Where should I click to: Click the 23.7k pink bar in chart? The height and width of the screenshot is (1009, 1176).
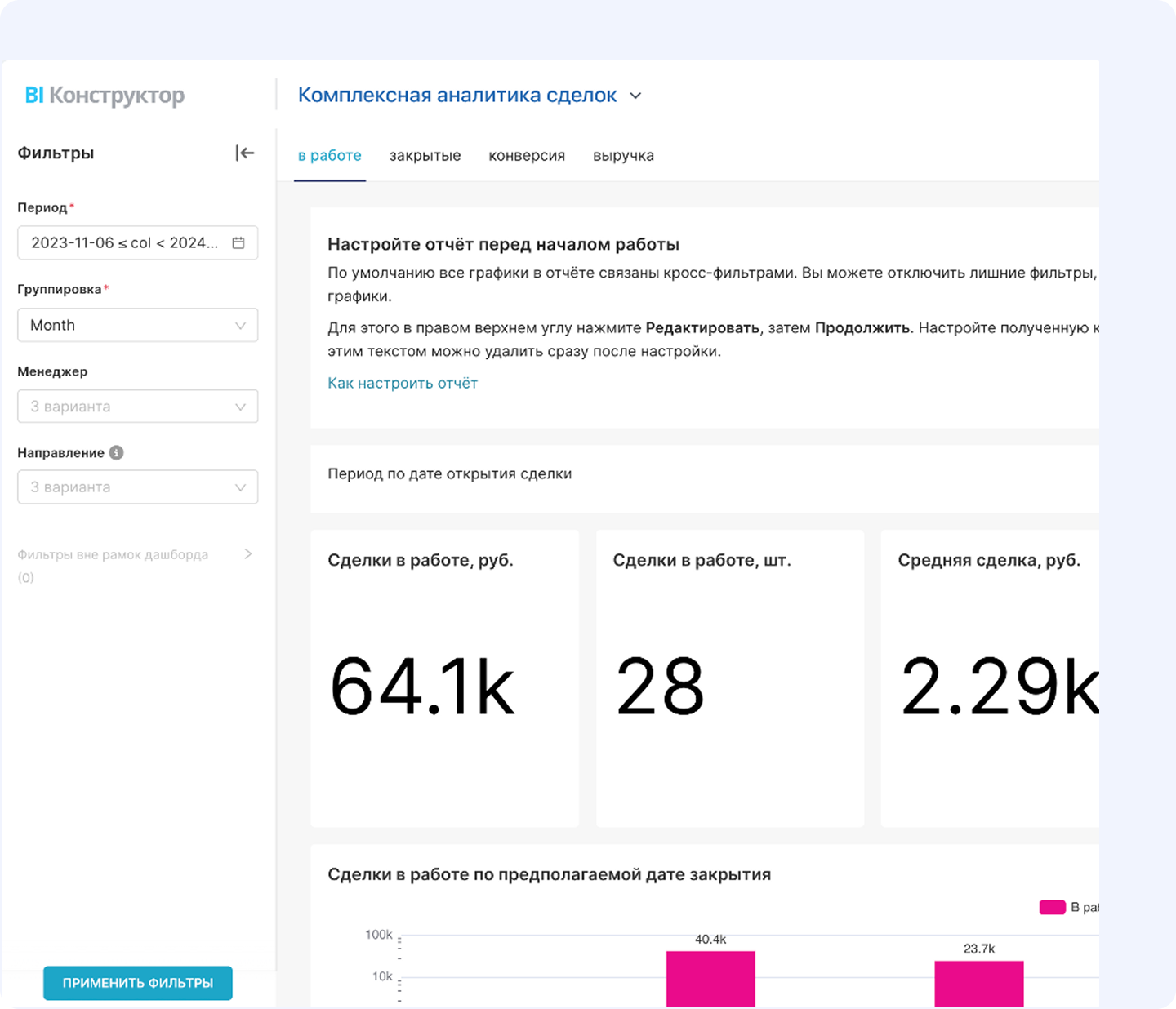tap(978, 983)
